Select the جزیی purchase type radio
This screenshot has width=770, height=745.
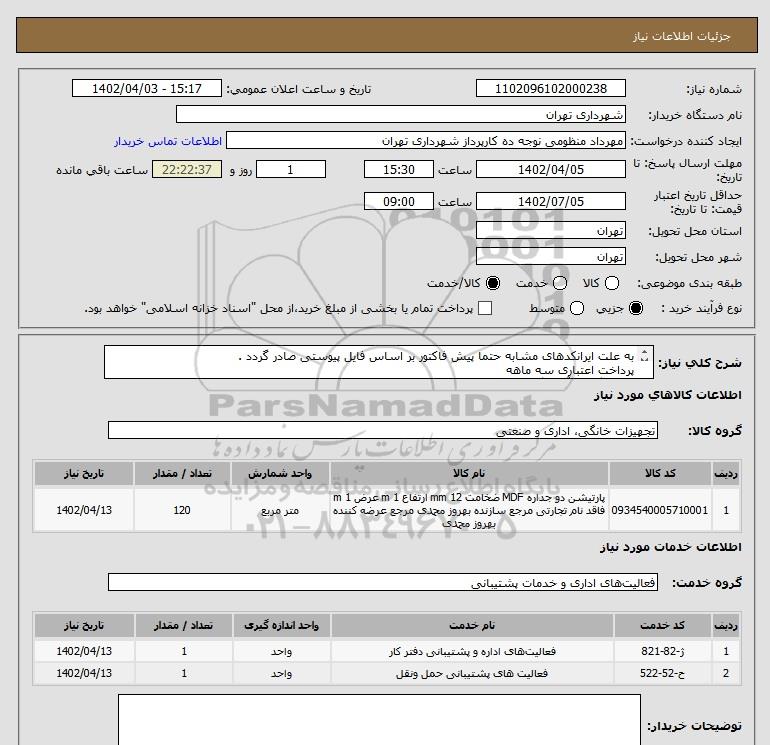coord(635,308)
